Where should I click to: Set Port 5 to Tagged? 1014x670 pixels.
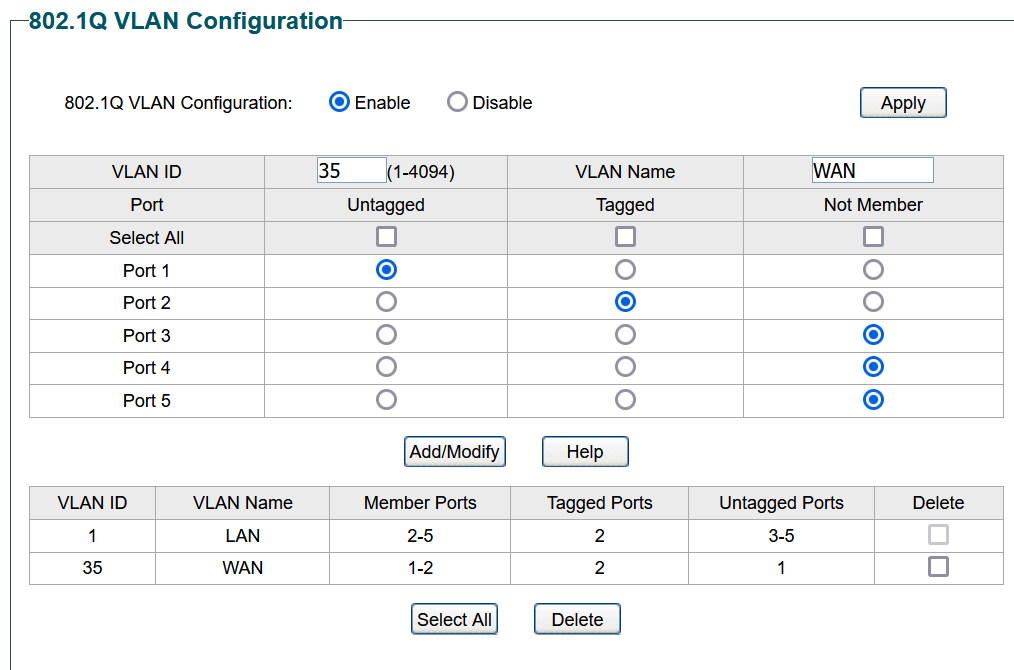625,400
